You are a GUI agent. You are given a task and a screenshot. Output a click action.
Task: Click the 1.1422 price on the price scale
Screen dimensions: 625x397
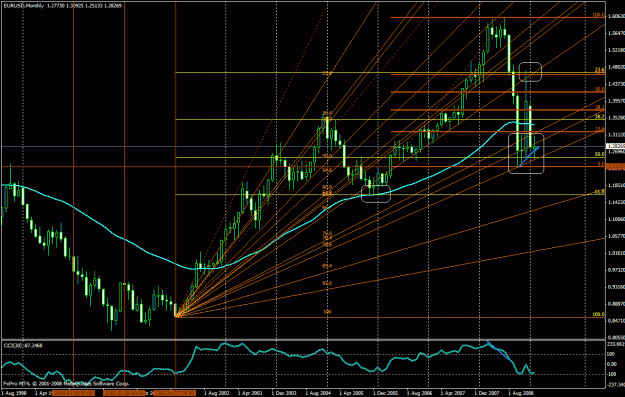point(616,202)
